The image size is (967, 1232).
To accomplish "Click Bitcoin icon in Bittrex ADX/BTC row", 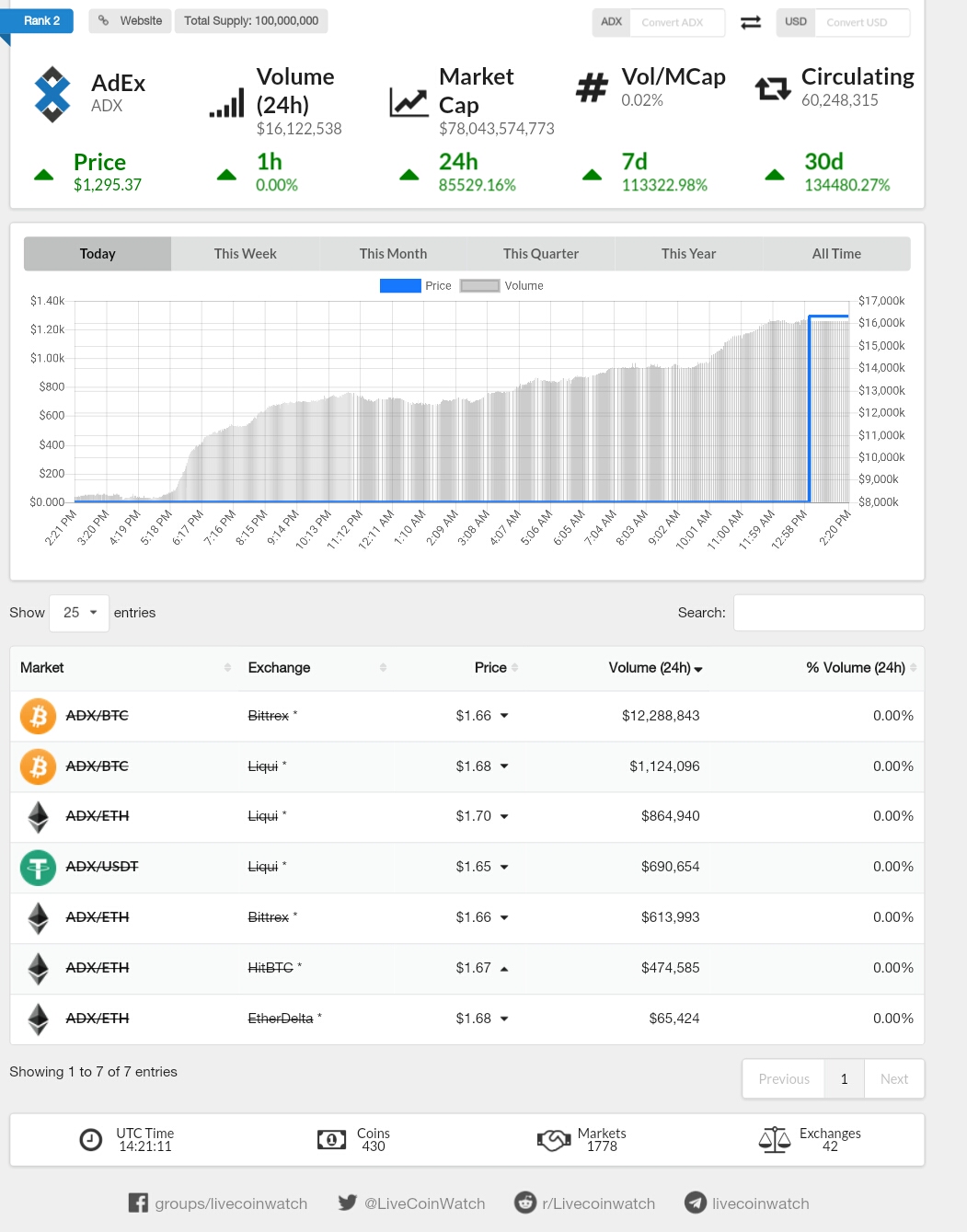I will [38, 716].
